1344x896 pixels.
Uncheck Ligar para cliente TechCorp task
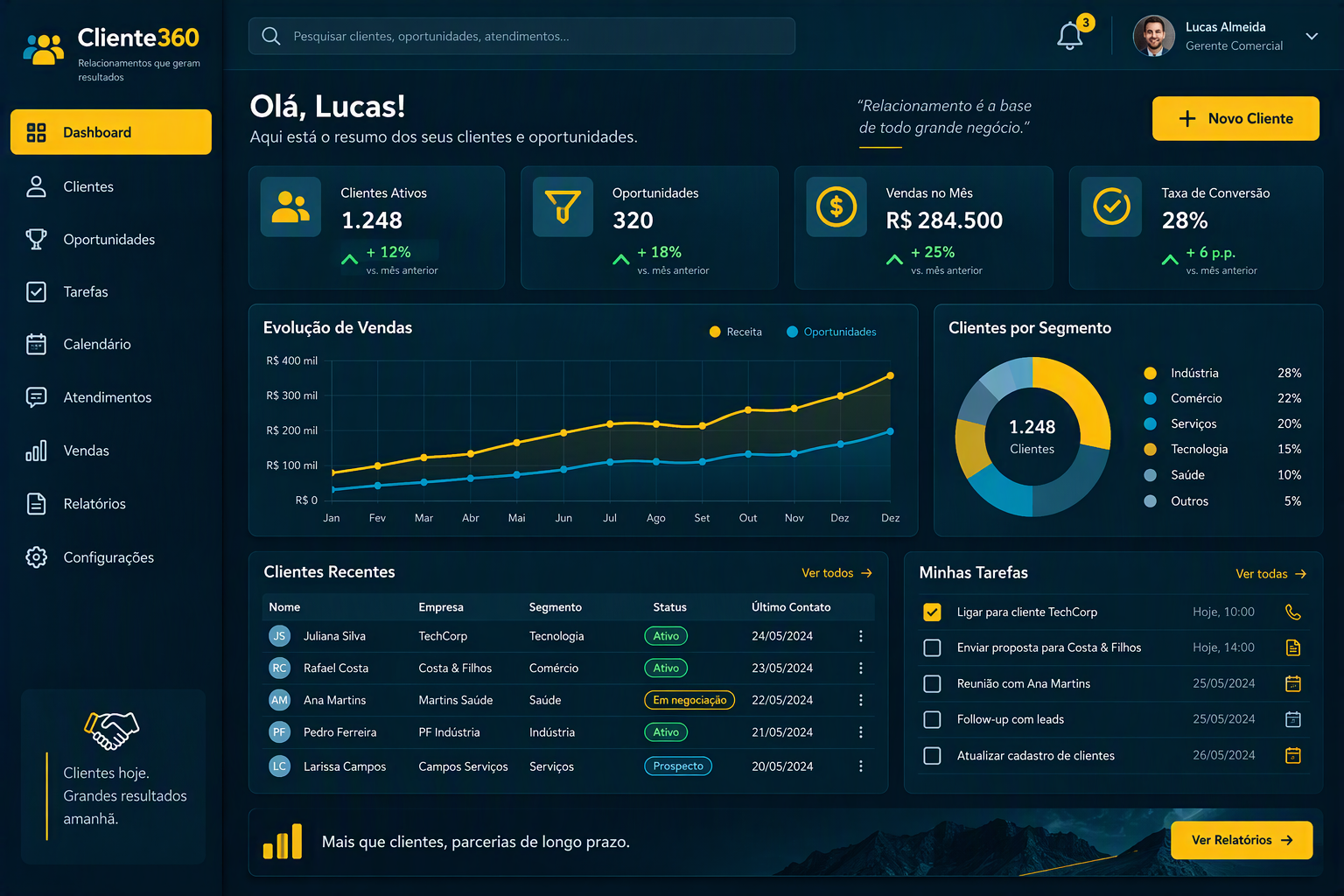point(933,612)
